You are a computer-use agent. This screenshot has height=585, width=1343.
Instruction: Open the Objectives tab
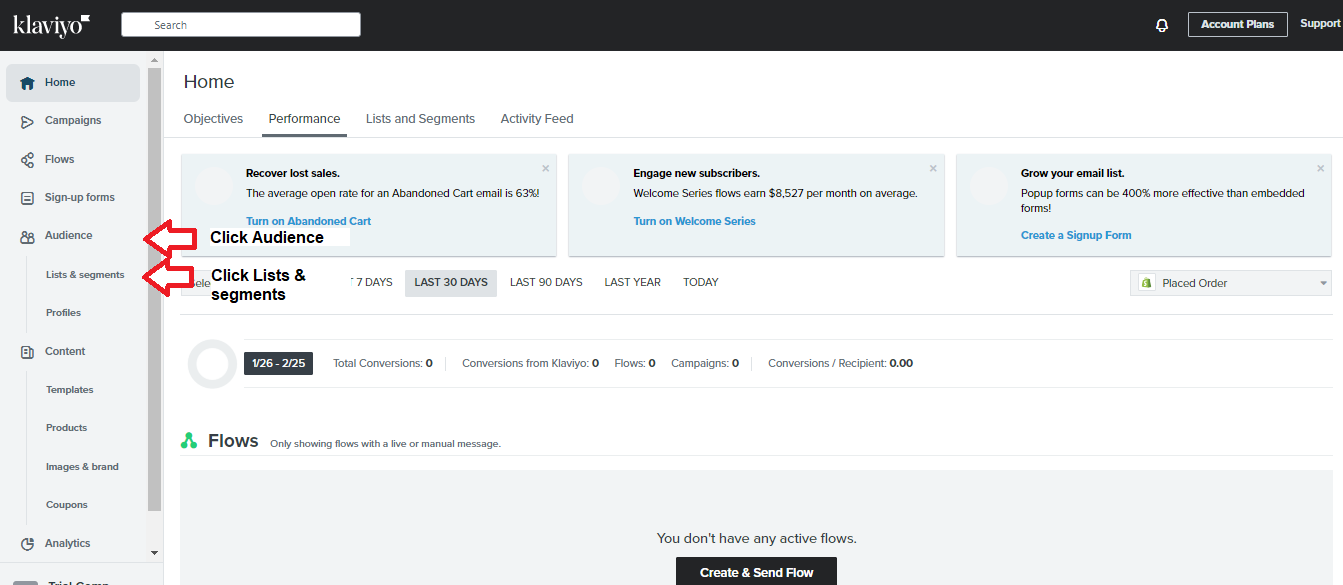click(213, 118)
